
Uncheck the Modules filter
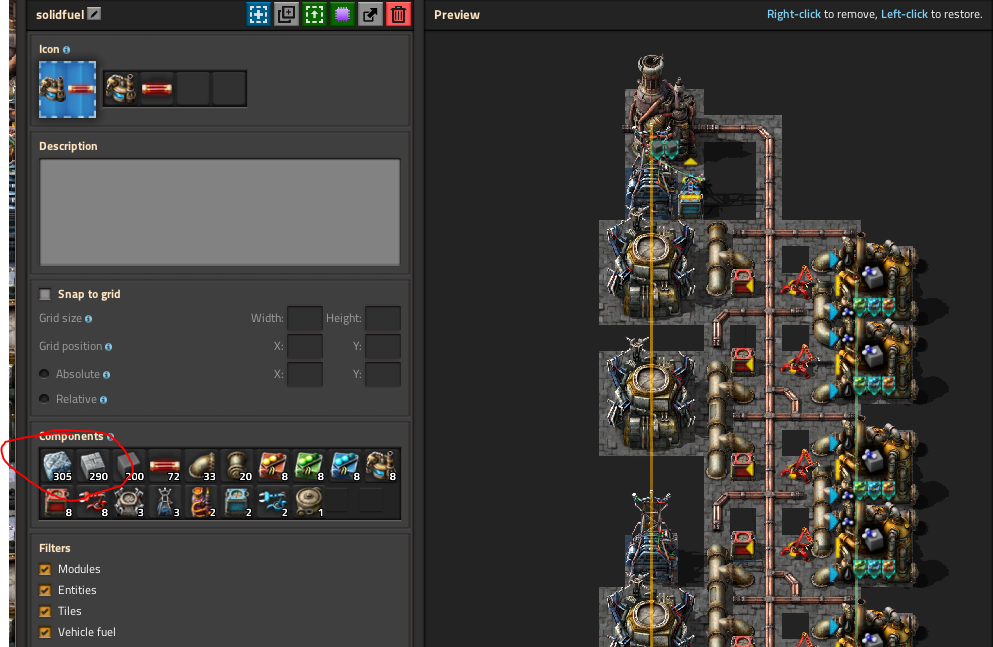45,569
